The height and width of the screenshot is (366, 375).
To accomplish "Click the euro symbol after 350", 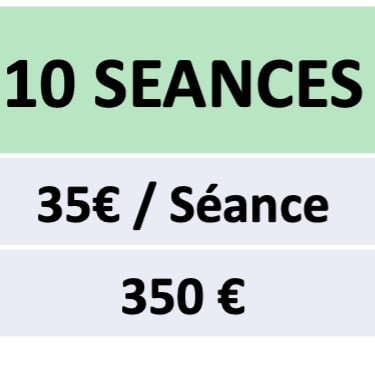I will [x=232, y=297].
